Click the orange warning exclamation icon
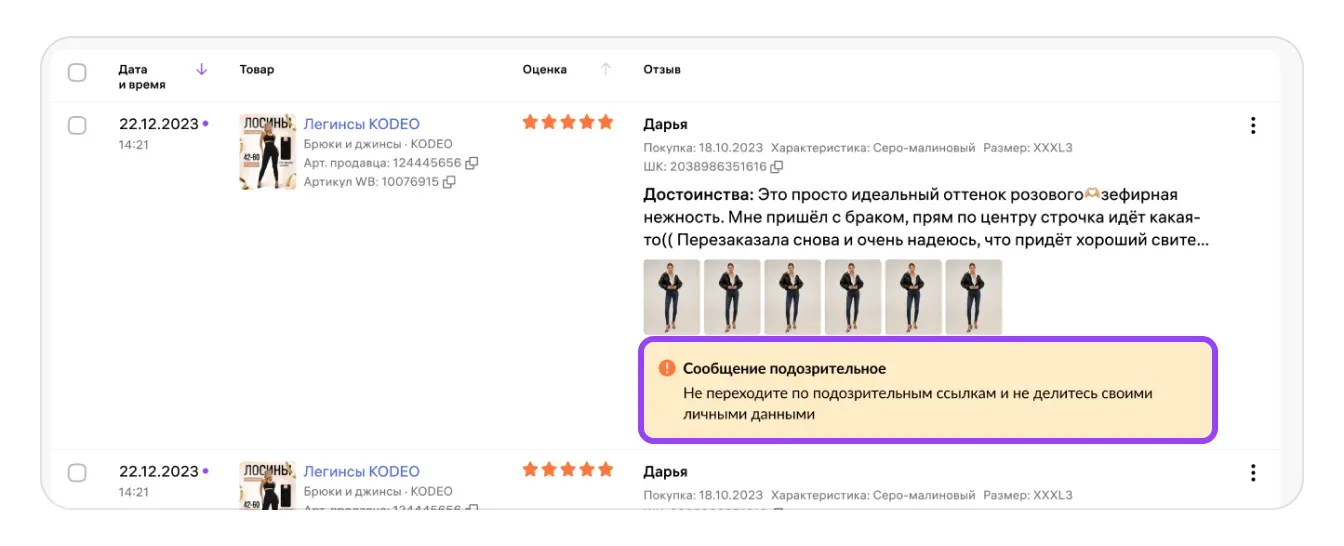Viewport: 1344px width, 546px height. (666, 369)
